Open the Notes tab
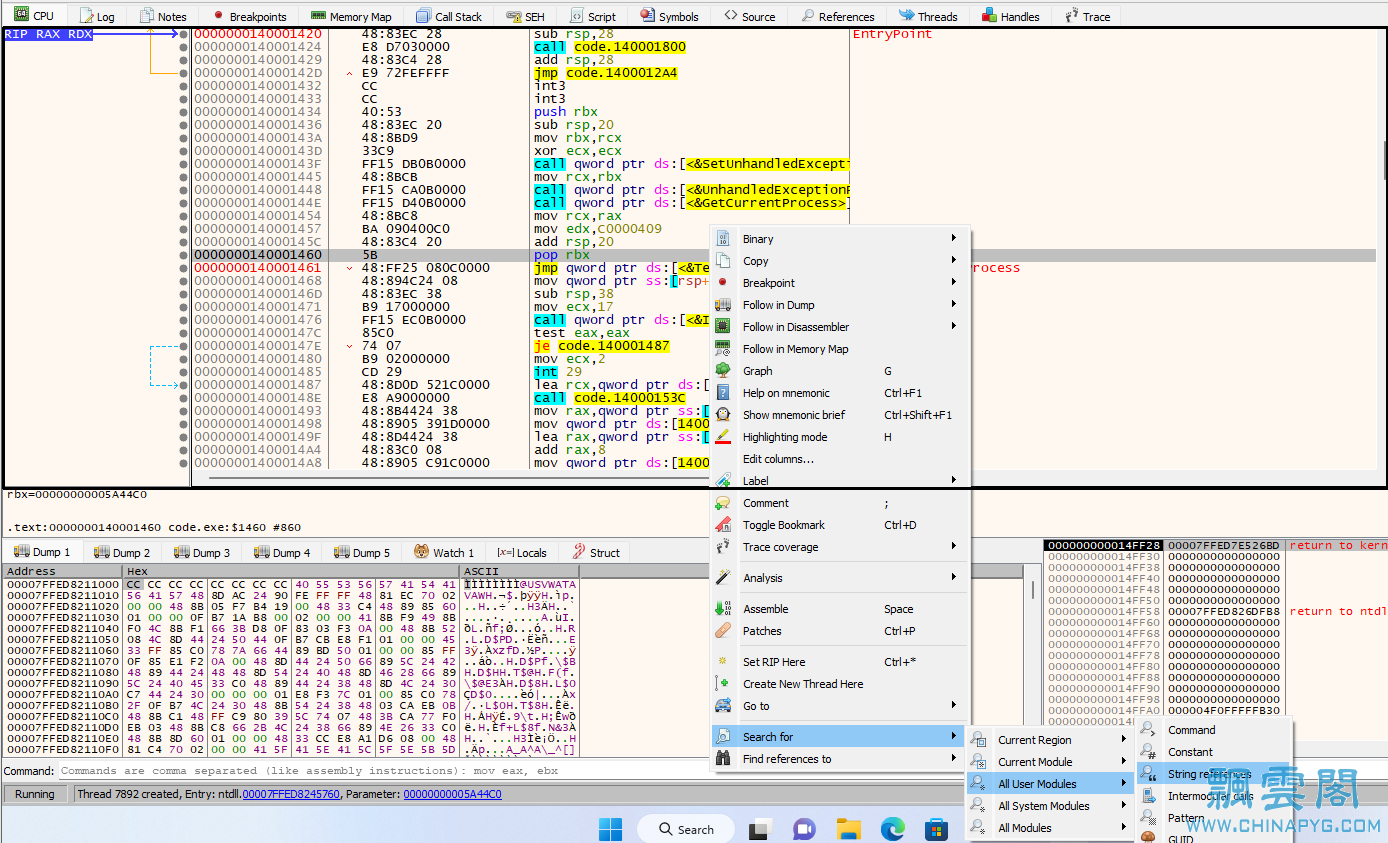The image size is (1388, 843). 163,16
